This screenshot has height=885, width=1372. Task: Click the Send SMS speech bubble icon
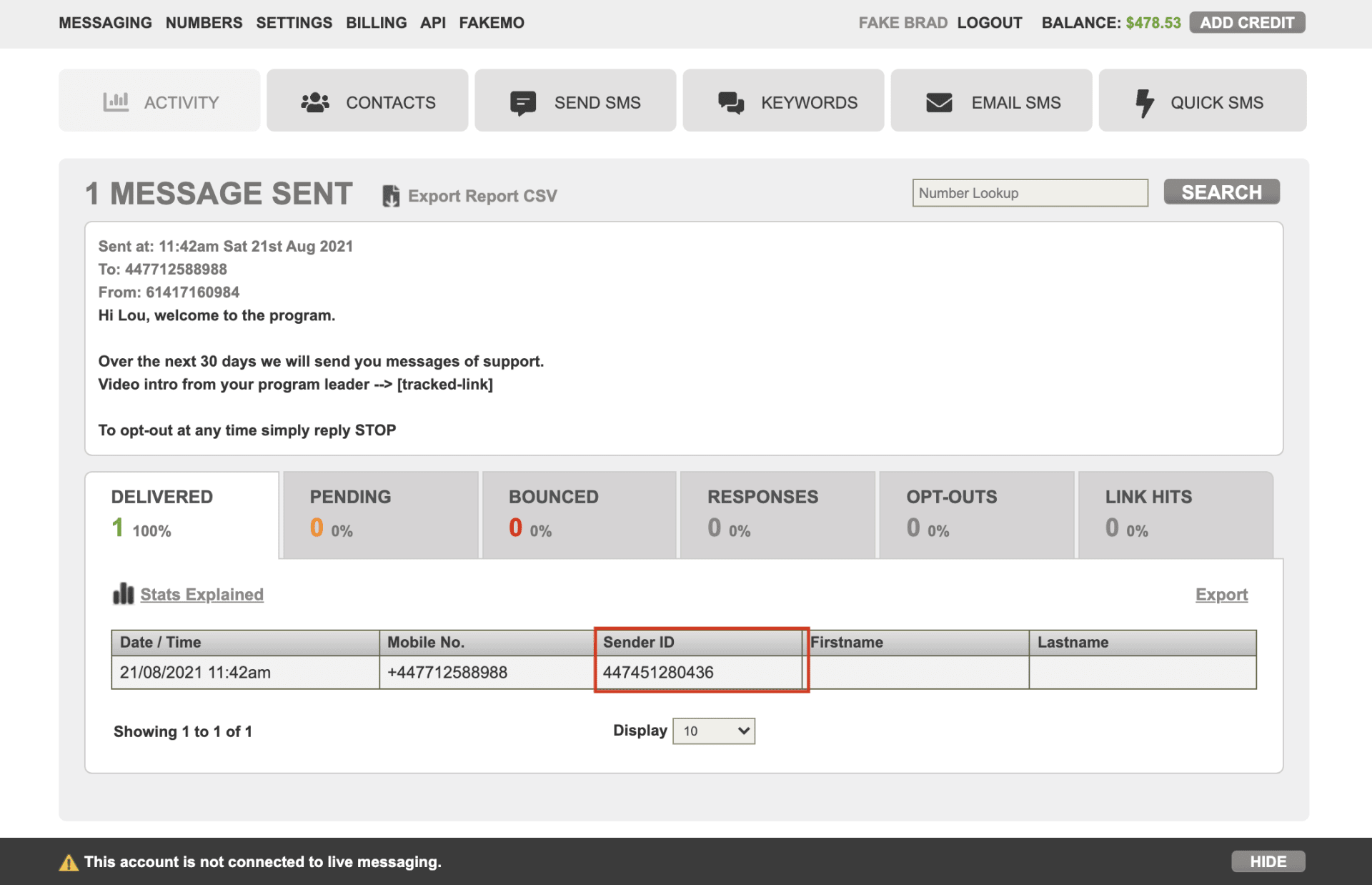coord(523,103)
